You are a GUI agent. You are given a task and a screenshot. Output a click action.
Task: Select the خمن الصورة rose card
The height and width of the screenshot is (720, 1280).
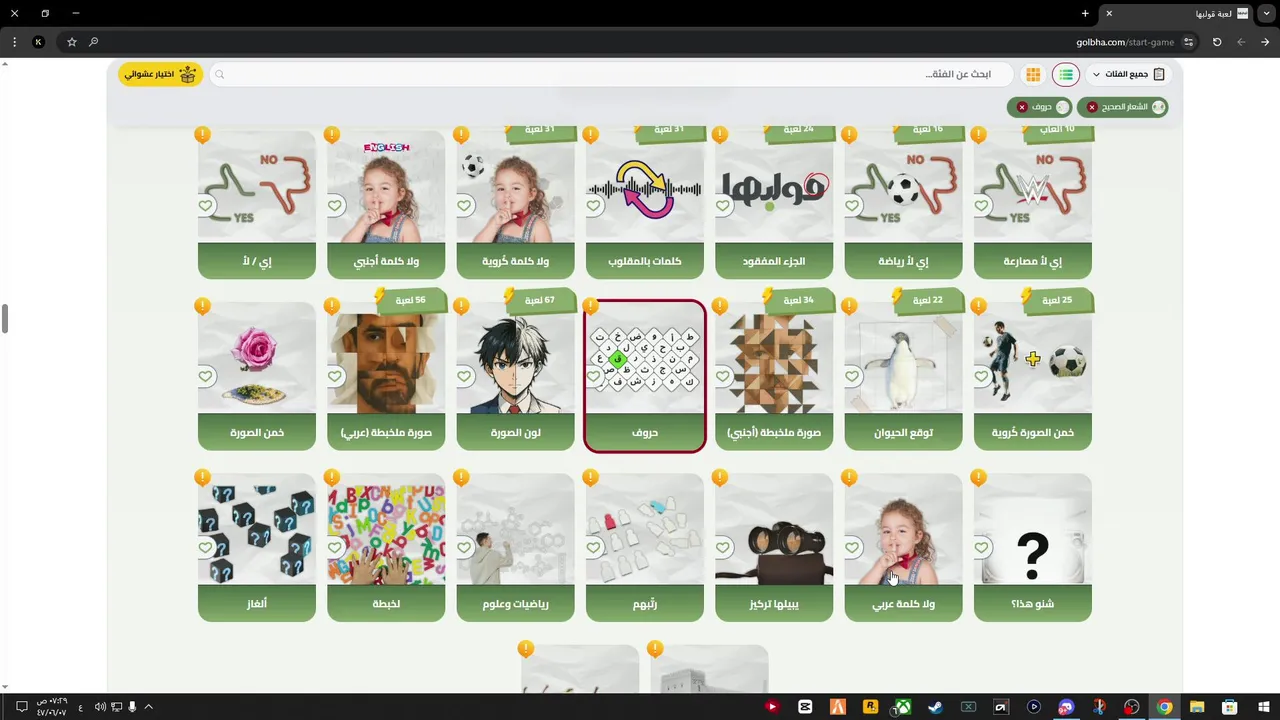coord(257,375)
